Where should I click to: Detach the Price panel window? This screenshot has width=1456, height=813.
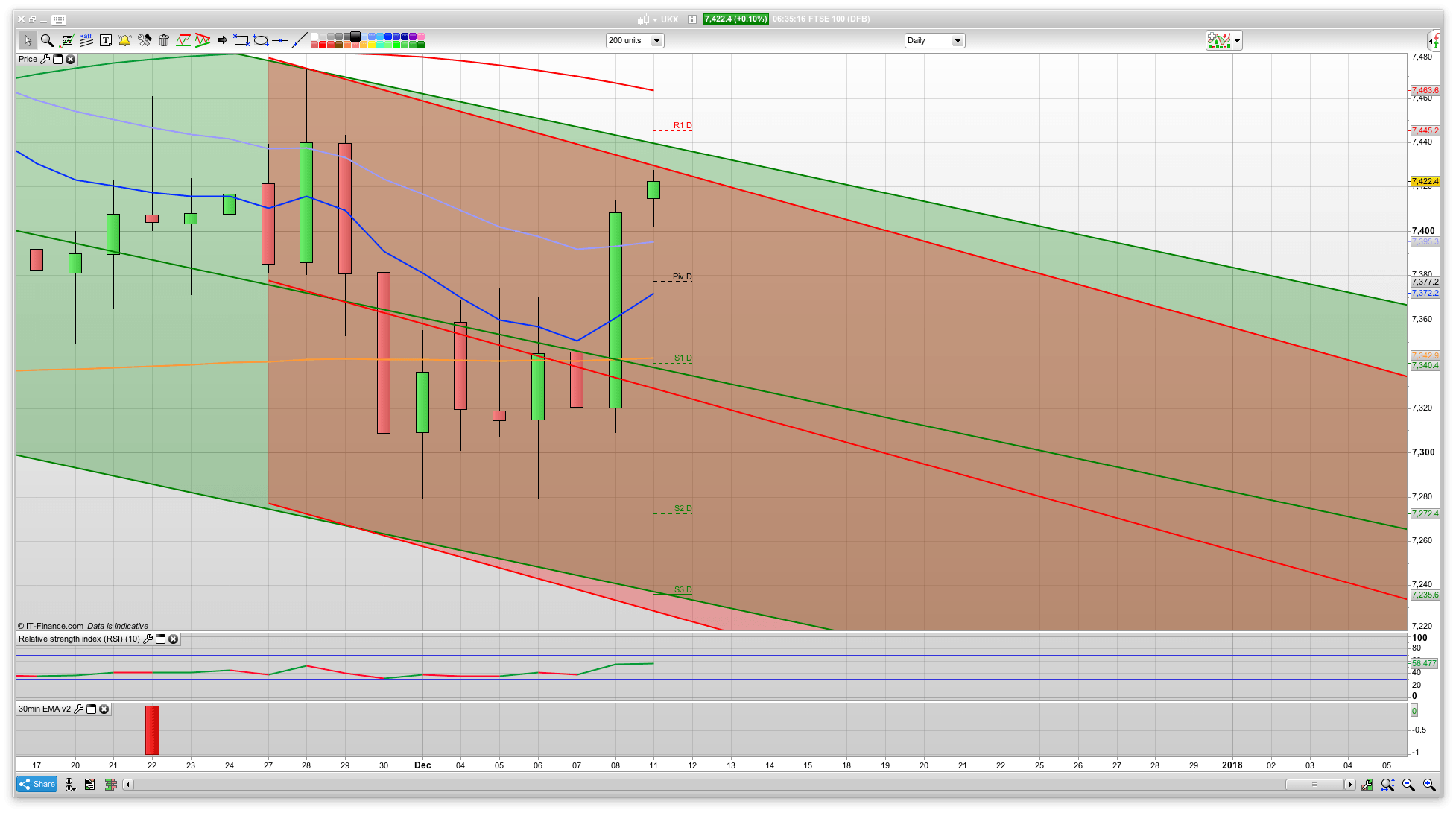coord(57,59)
